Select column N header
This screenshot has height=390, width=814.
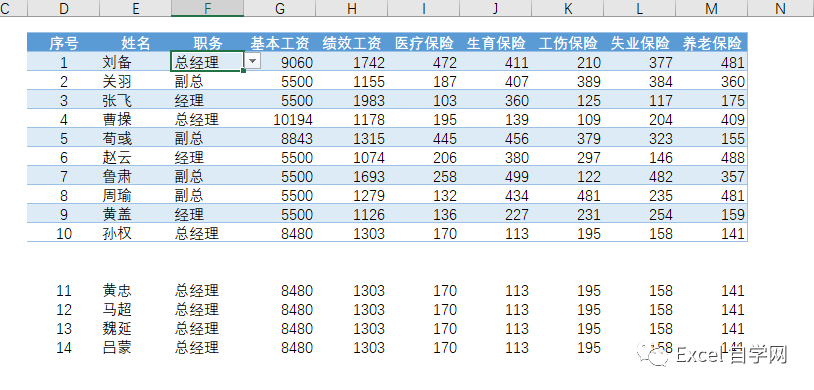(780, 8)
